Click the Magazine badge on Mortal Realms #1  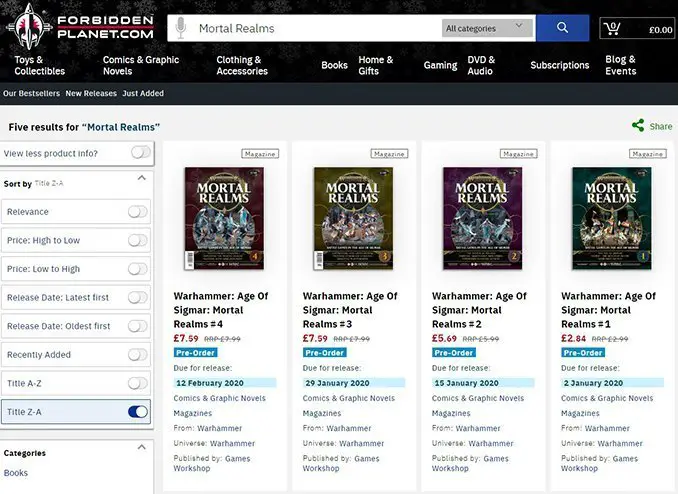coord(647,154)
